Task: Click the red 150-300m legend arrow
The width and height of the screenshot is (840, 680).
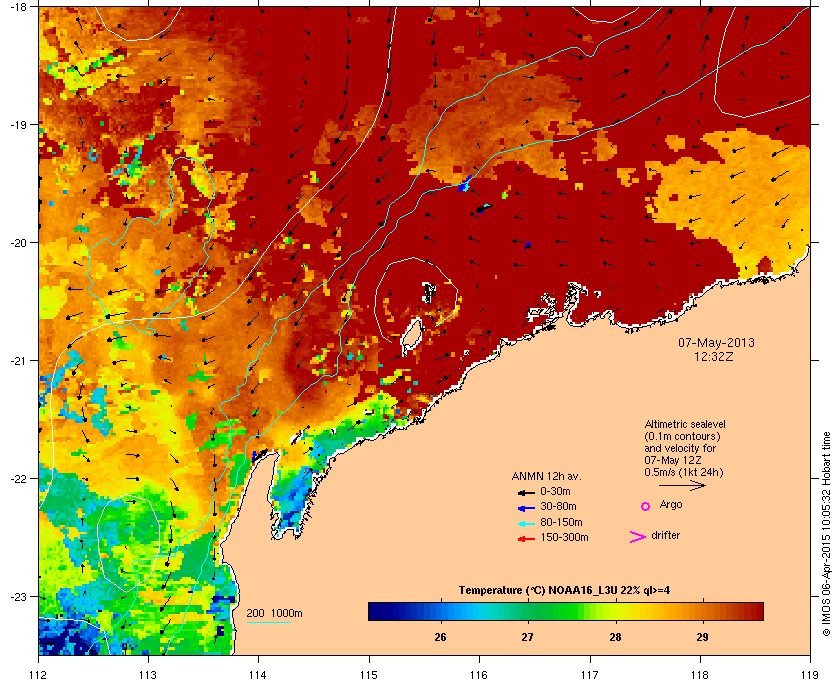Action: pos(526,539)
